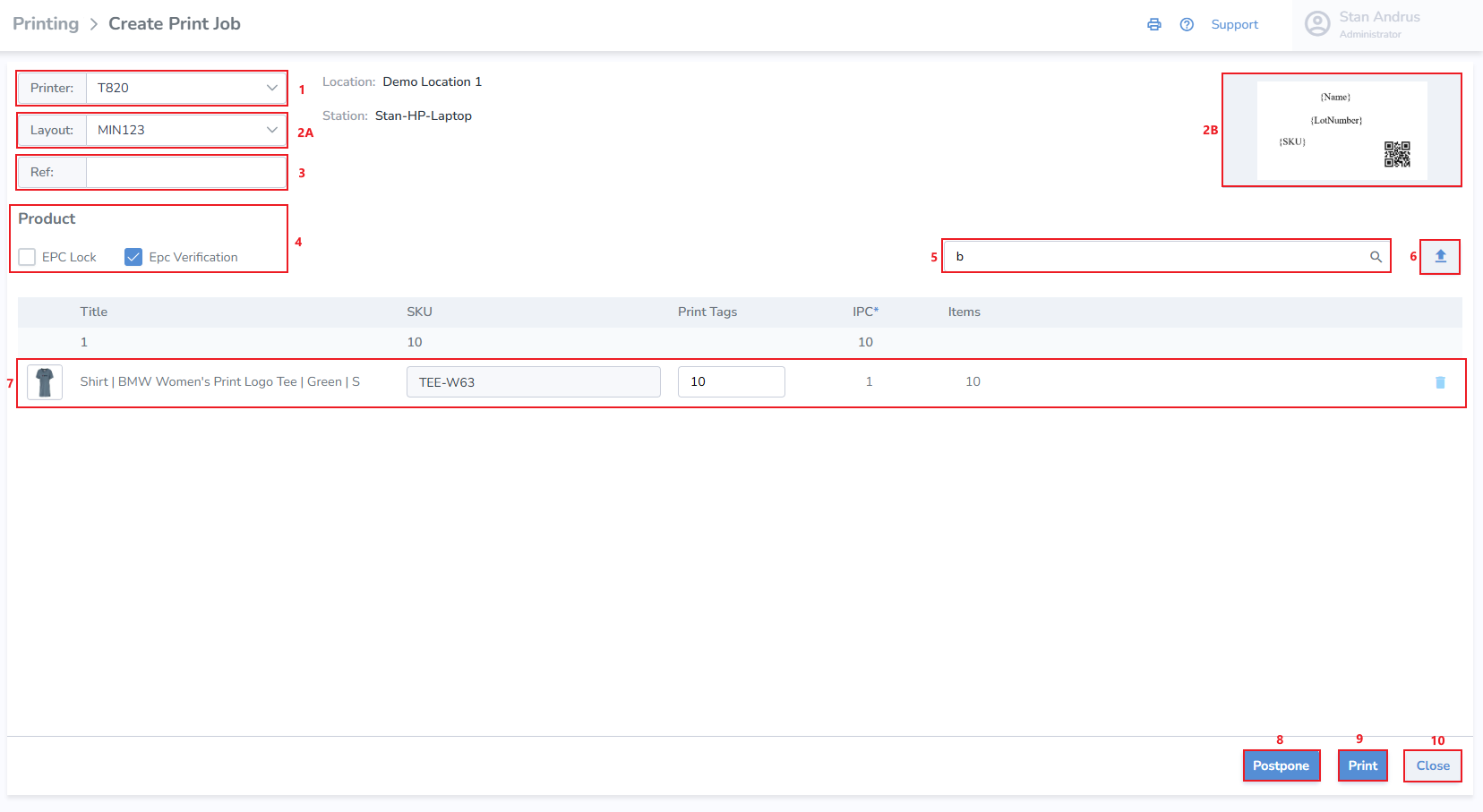Click the printer icon in header
Viewport: 1483px width, 812px height.
(x=1154, y=24)
